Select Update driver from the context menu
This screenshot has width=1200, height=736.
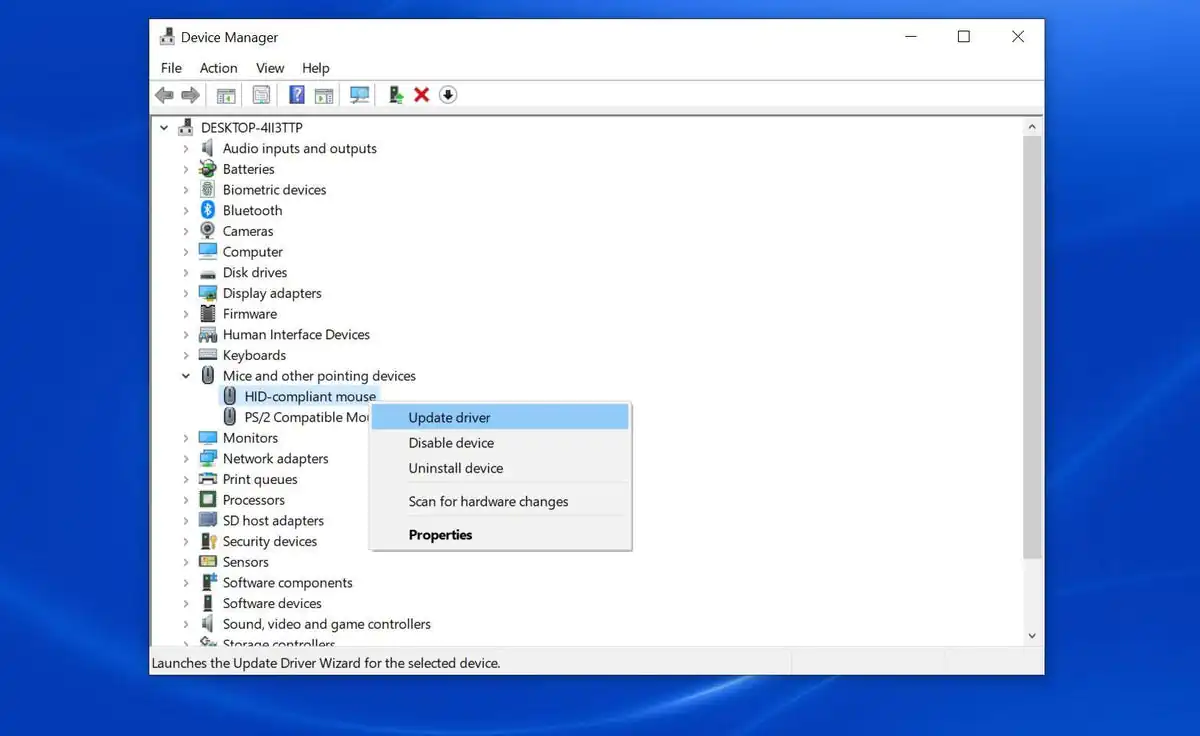pyautogui.click(x=448, y=417)
